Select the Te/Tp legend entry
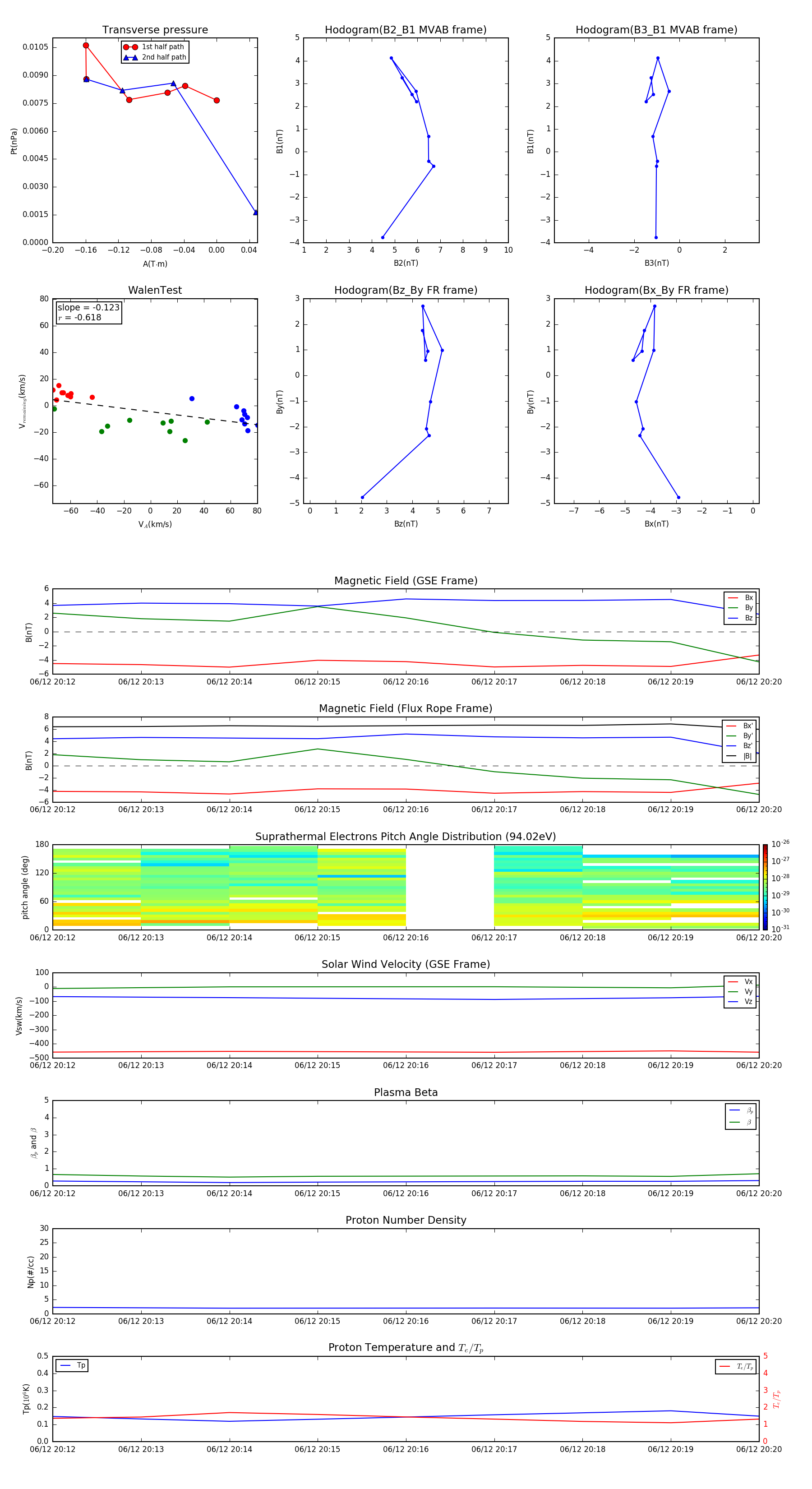The width and height of the screenshot is (812, 1489). tap(736, 1366)
